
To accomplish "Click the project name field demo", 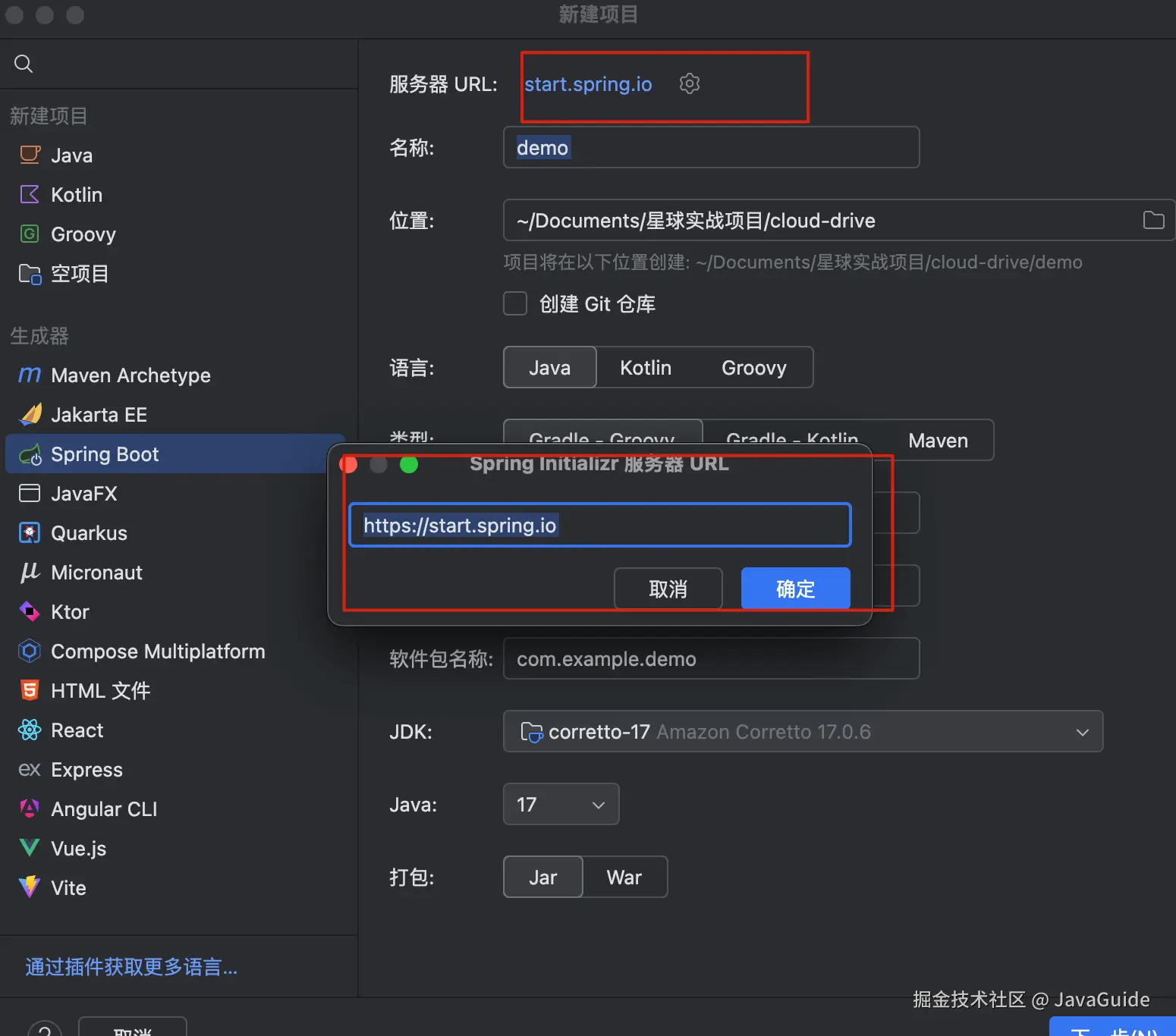I will coord(711,147).
